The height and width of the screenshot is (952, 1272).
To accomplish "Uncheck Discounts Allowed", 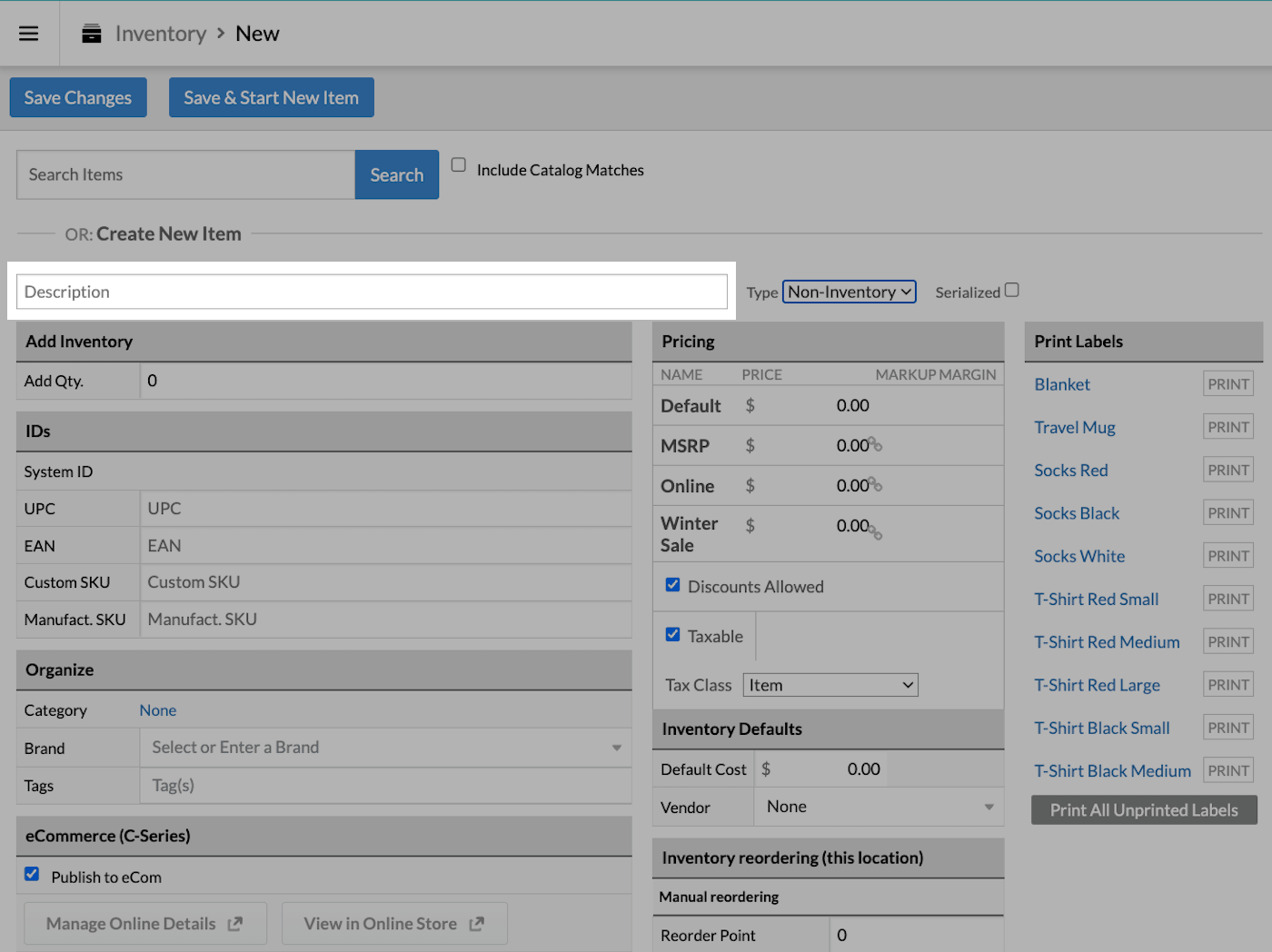I will tap(672, 585).
